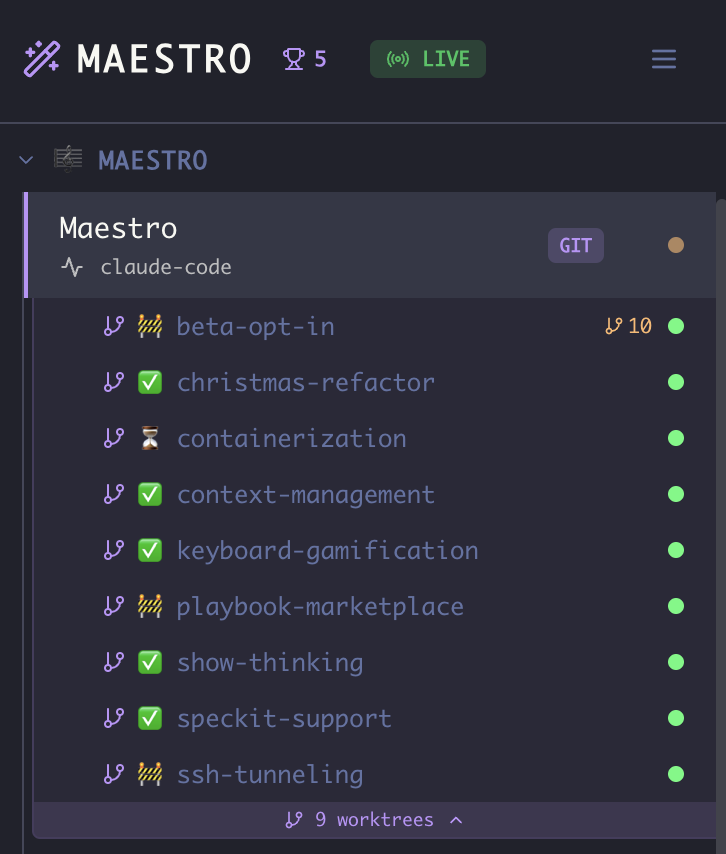Open the hamburger menu
Screen dimensions: 726x854
click(x=663, y=59)
